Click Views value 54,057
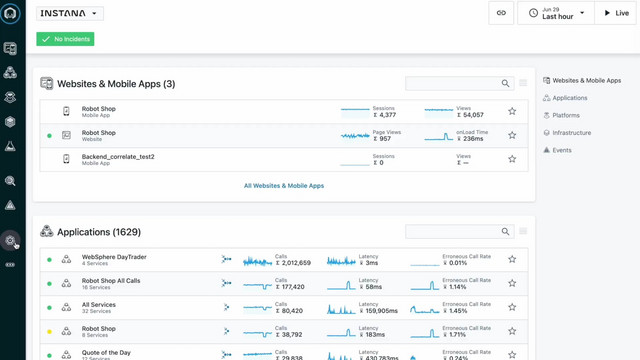 (x=473, y=115)
